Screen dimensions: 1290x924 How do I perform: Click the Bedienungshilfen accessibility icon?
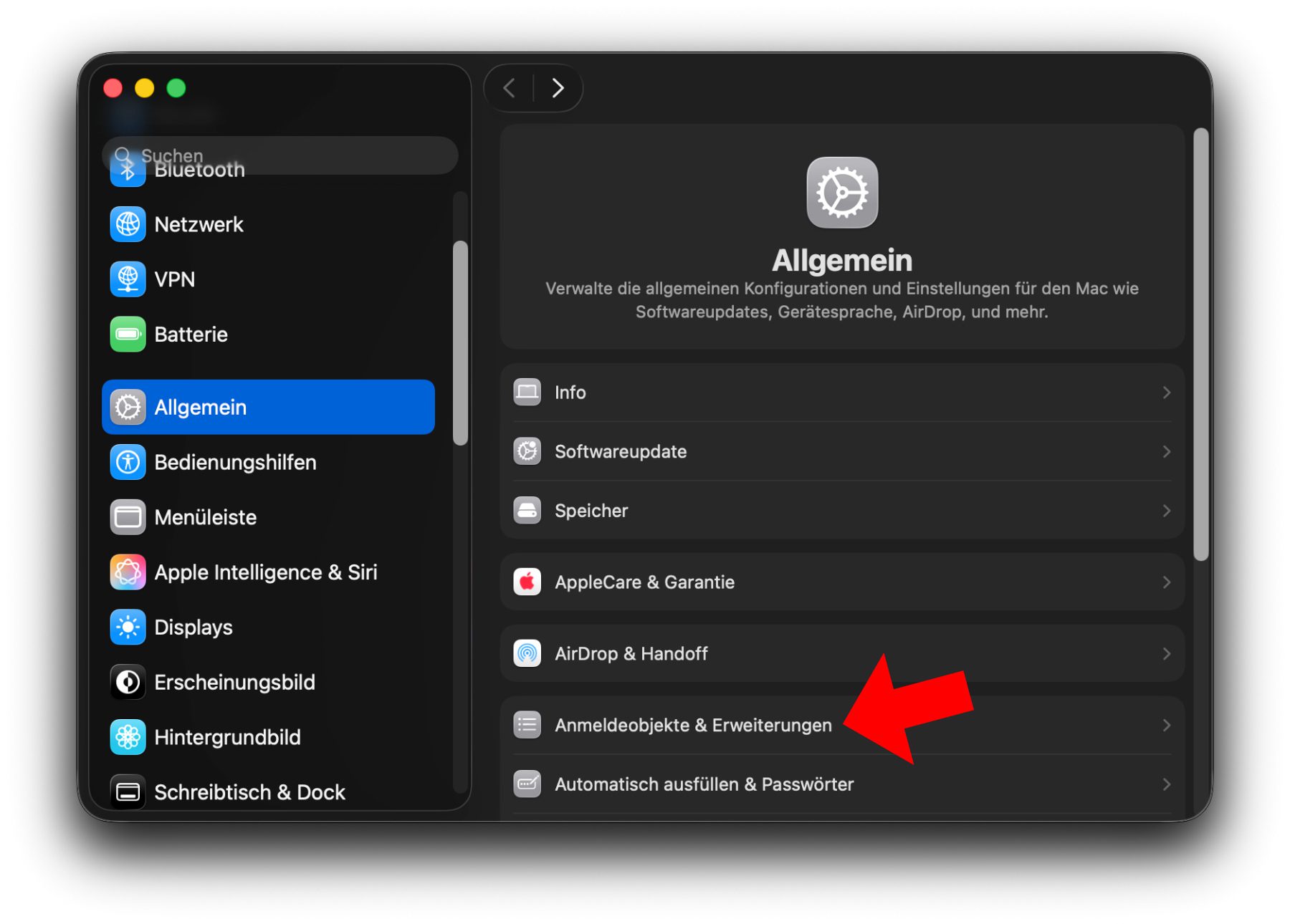[x=128, y=462]
